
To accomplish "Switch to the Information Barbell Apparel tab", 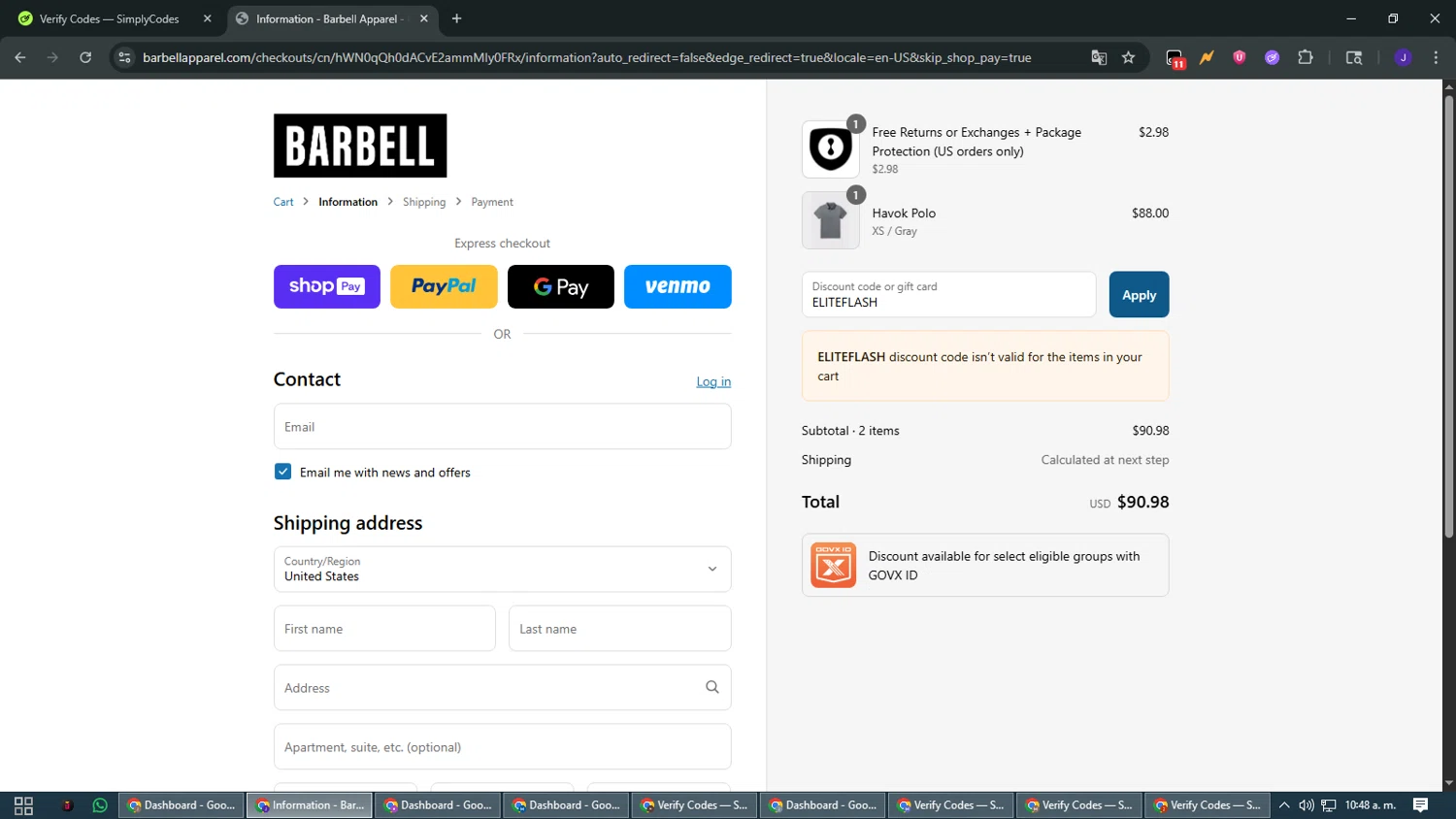I will click(330, 18).
